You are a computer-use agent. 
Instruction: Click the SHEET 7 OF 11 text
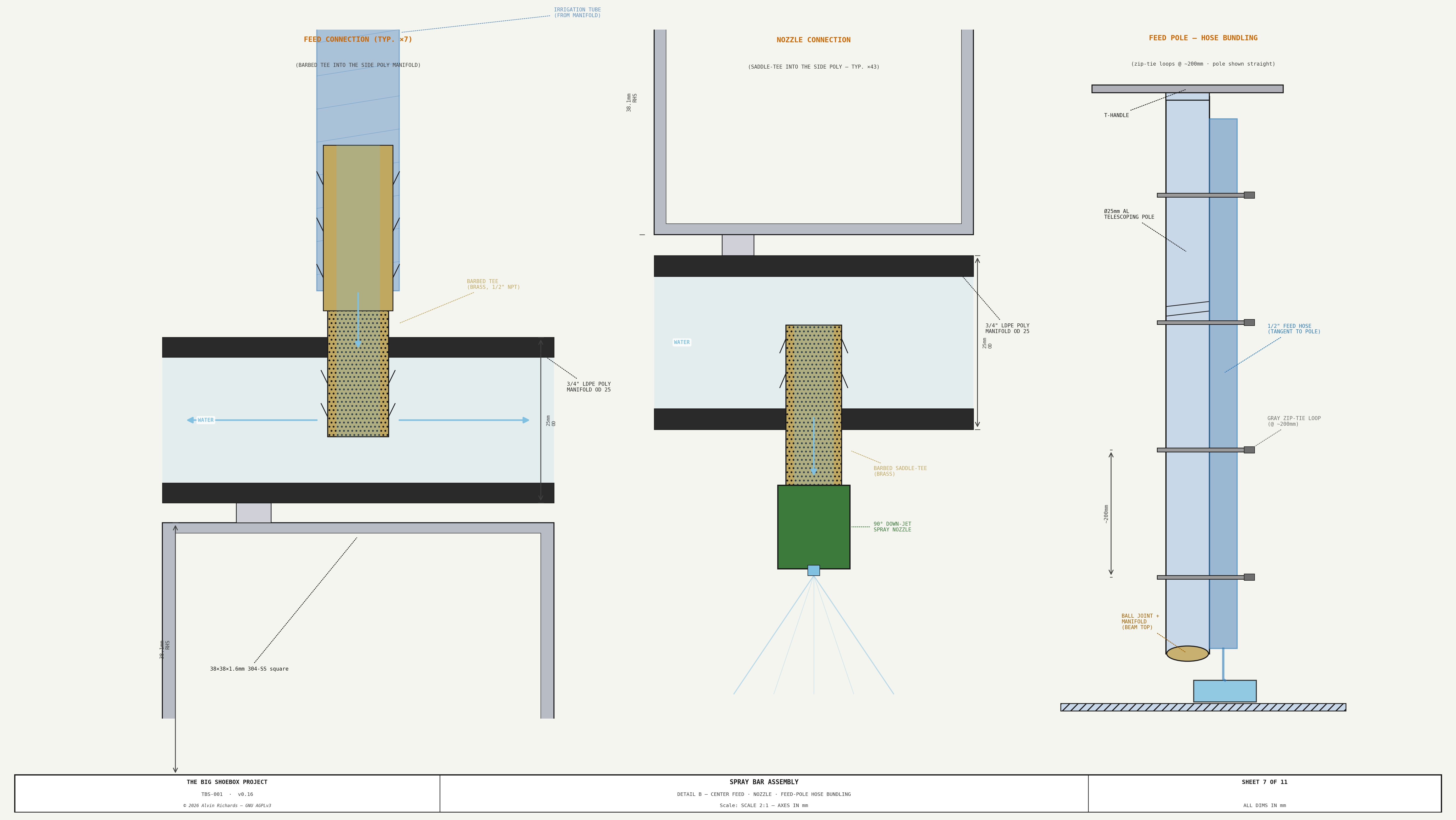click(1264, 782)
